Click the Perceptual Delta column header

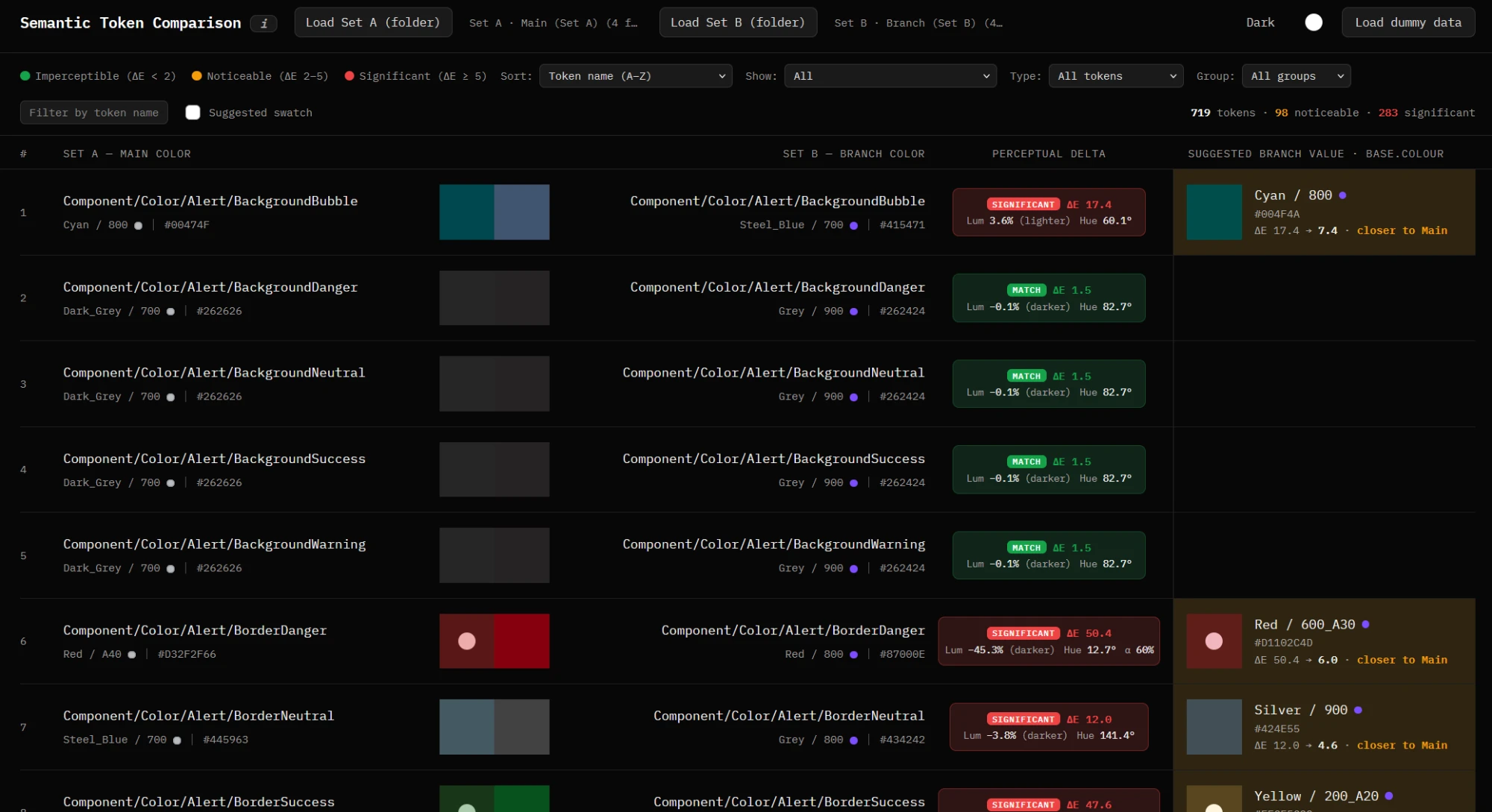click(1048, 154)
